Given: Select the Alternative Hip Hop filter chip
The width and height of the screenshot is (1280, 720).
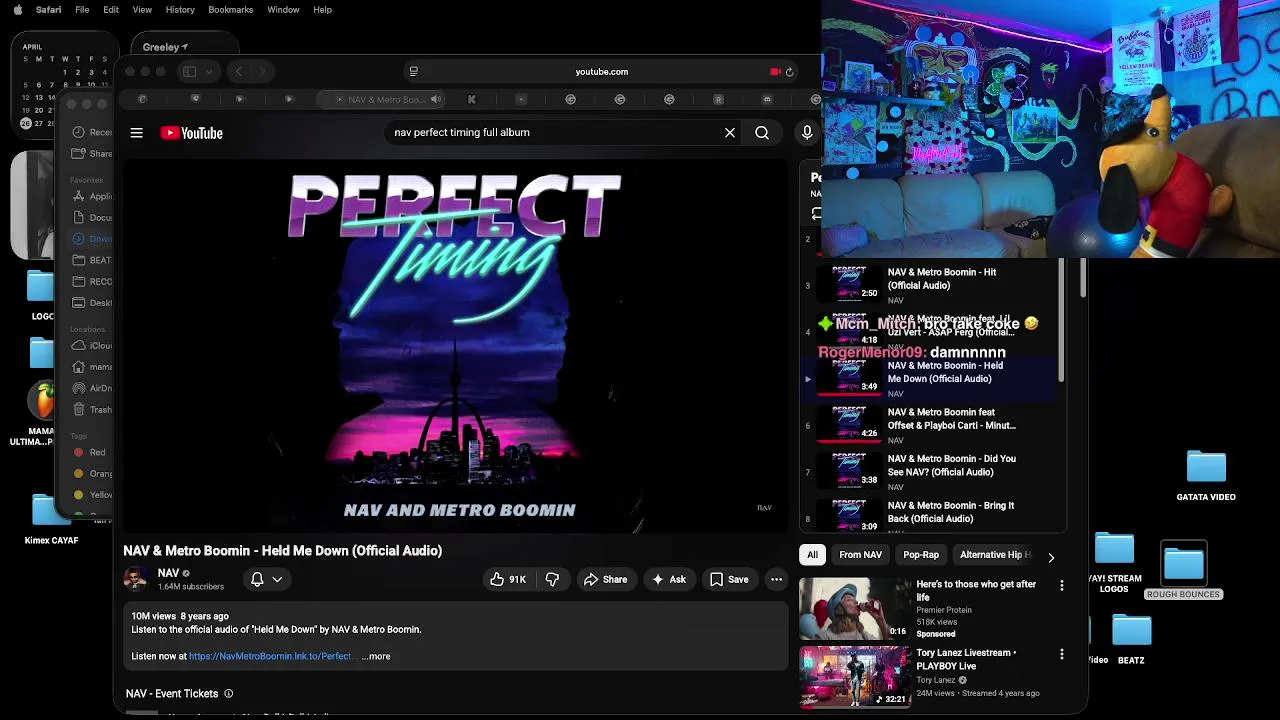Looking at the screenshot, I should click(994, 555).
